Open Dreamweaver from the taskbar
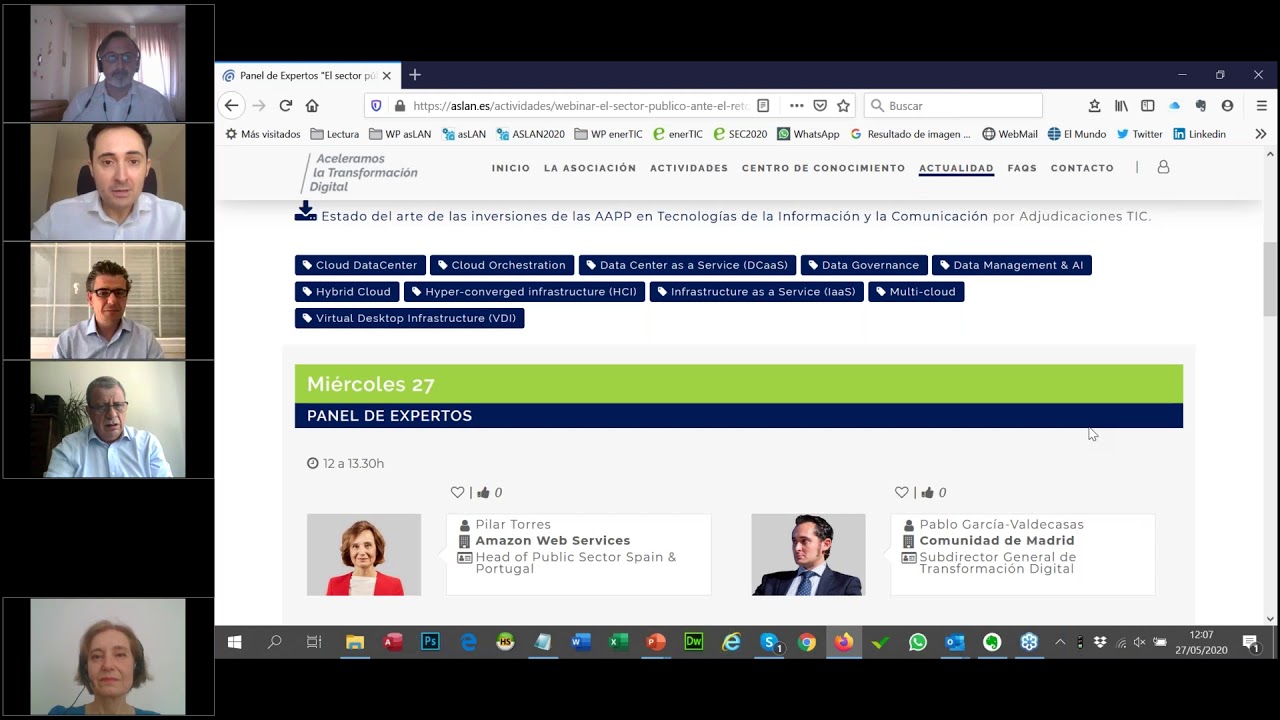Viewport: 1280px width, 720px height. click(693, 642)
